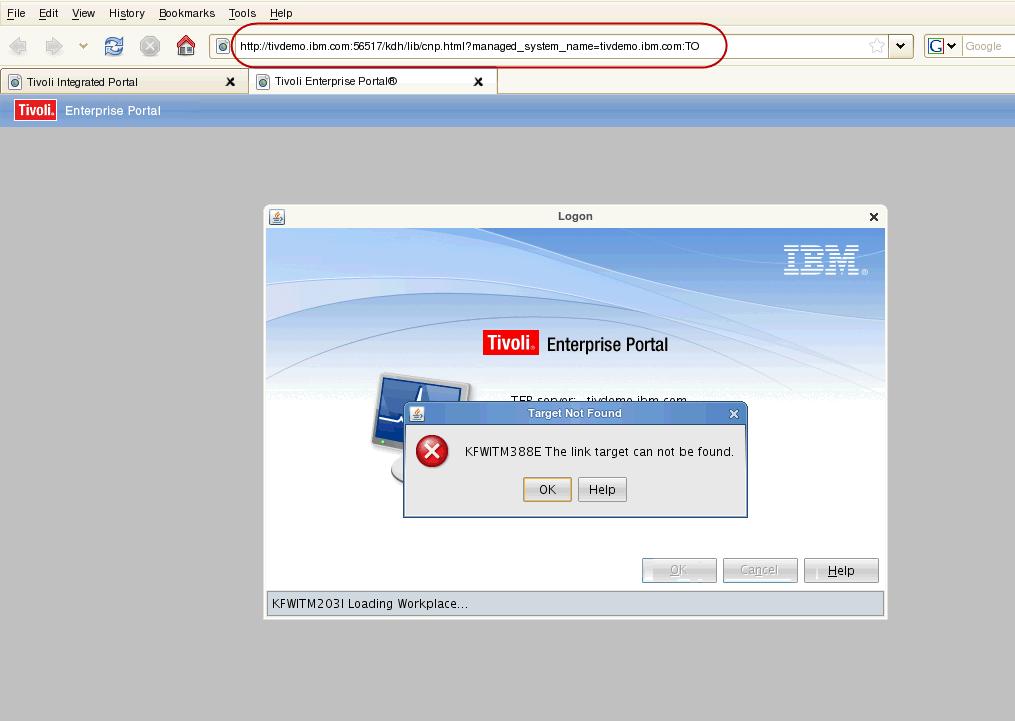Click the red Tivoli logo in banner
This screenshot has height=721, width=1015.
click(x=36, y=110)
